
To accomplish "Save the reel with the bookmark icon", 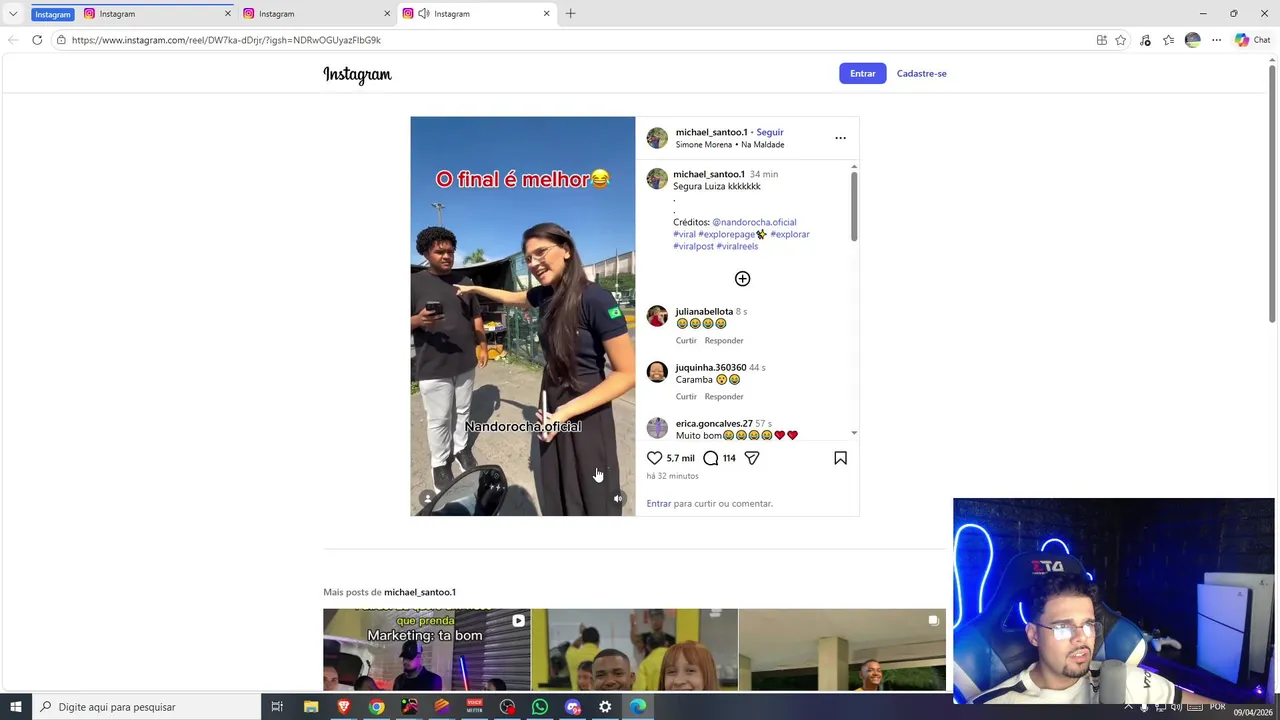I will 840,458.
